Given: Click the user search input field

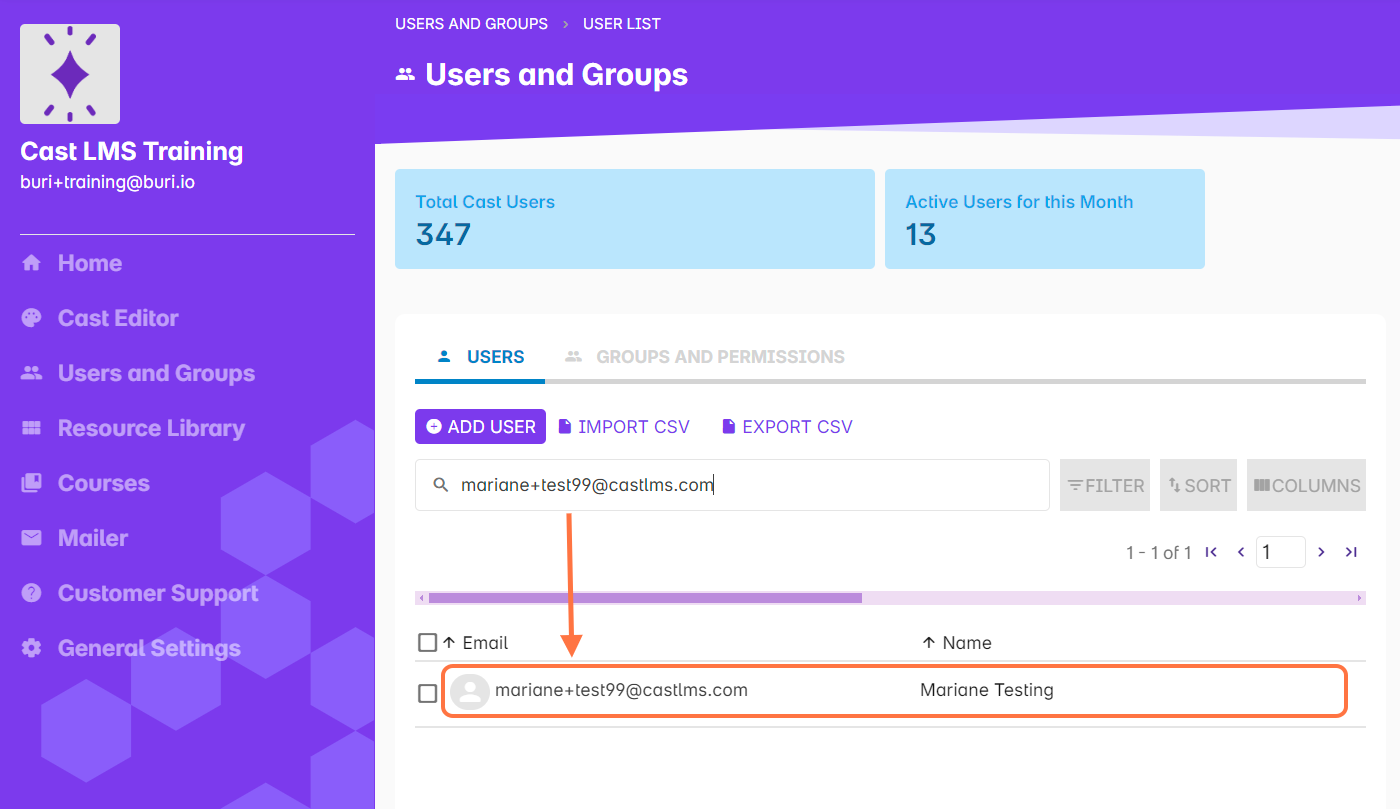Looking at the screenshot, I should 740,486.
